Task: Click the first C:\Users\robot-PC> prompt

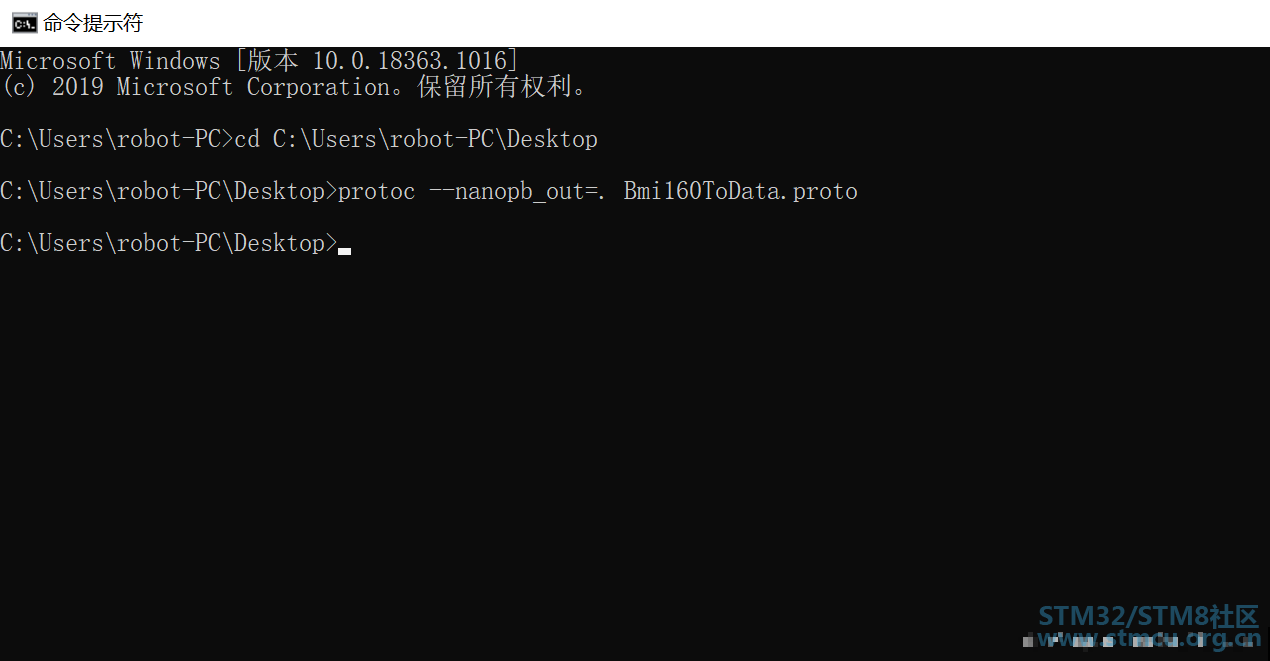Action: coord(117,139)
